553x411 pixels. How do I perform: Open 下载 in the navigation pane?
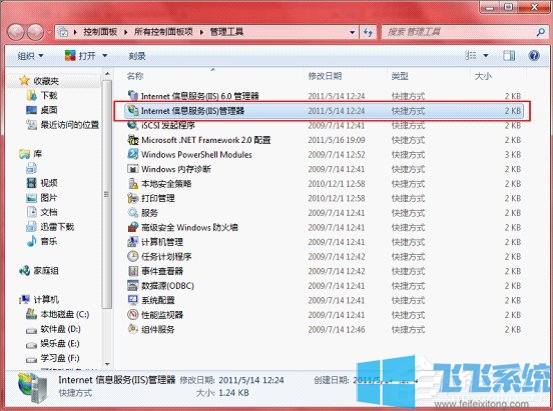[x=49, y=96]
